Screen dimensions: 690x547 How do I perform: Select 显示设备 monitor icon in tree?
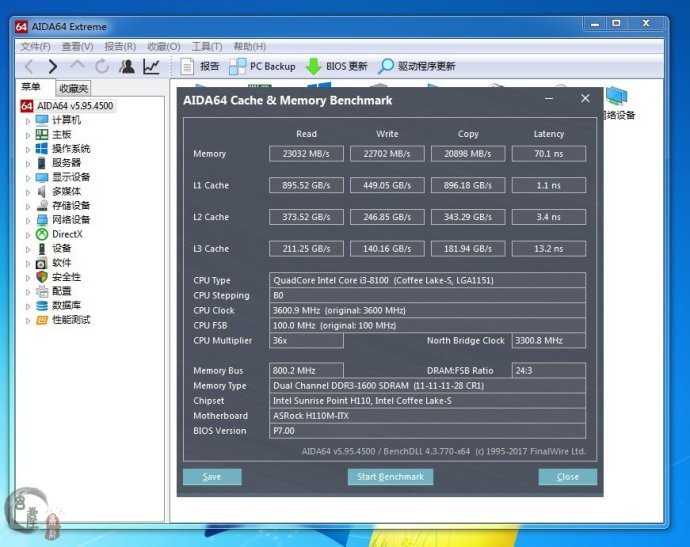pyautogui.click(x=42, y=177)
